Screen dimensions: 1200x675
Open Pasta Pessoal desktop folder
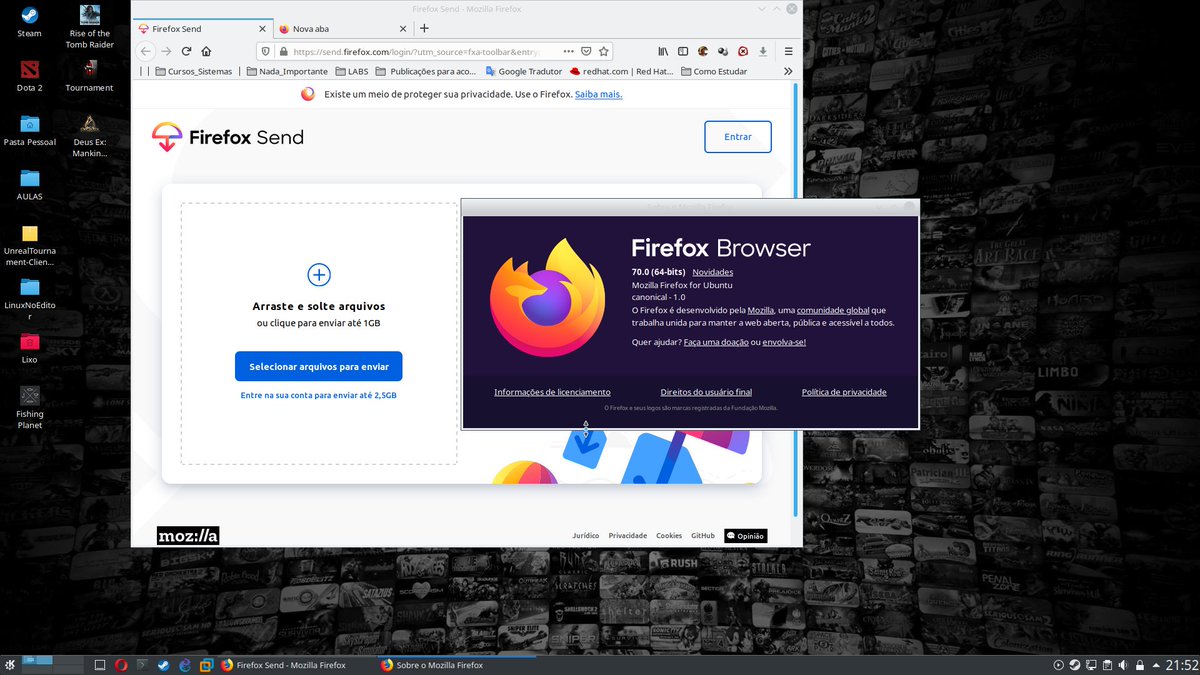click(29, 130)
